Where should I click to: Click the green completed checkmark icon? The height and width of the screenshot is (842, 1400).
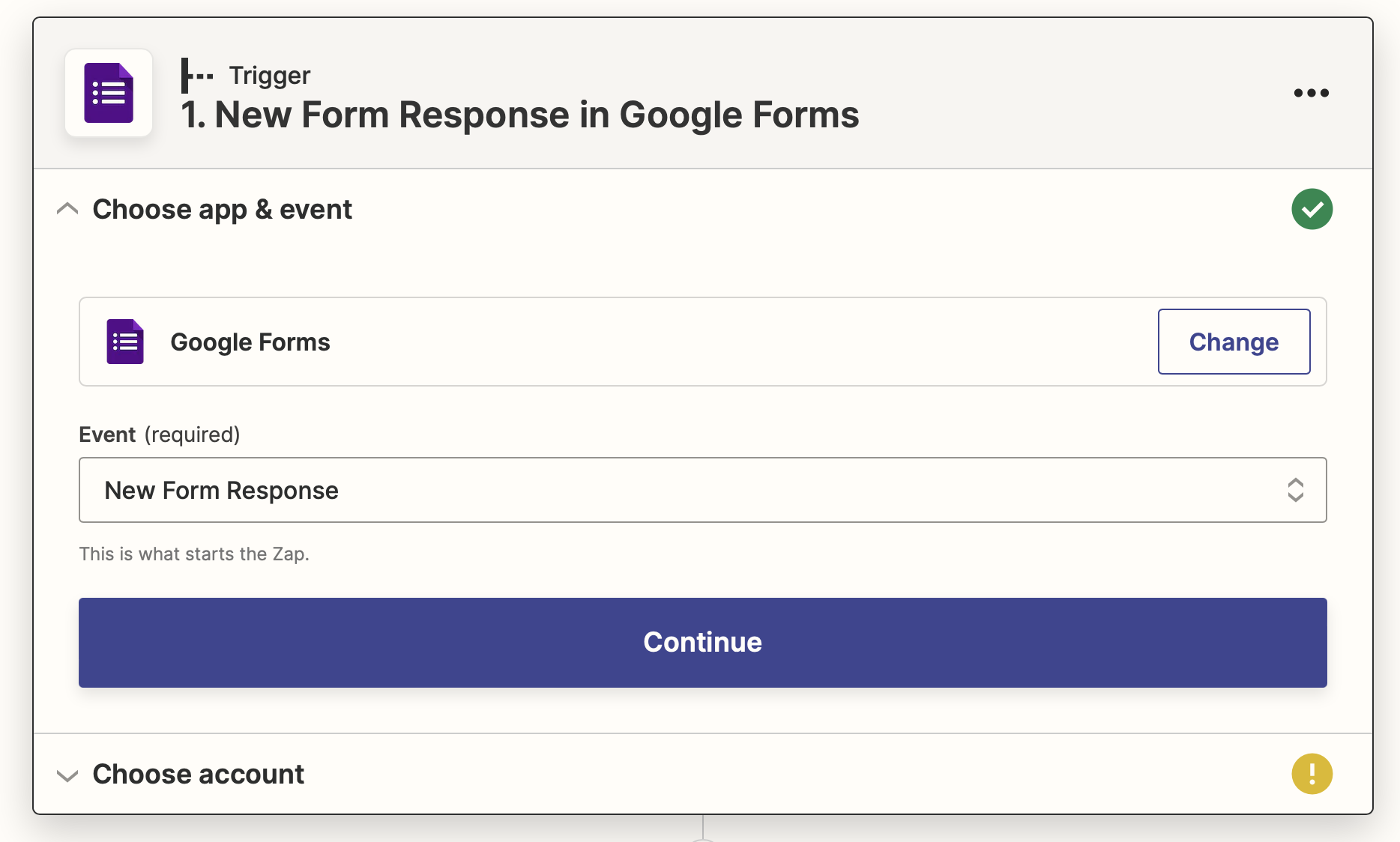click(1312, 209)
